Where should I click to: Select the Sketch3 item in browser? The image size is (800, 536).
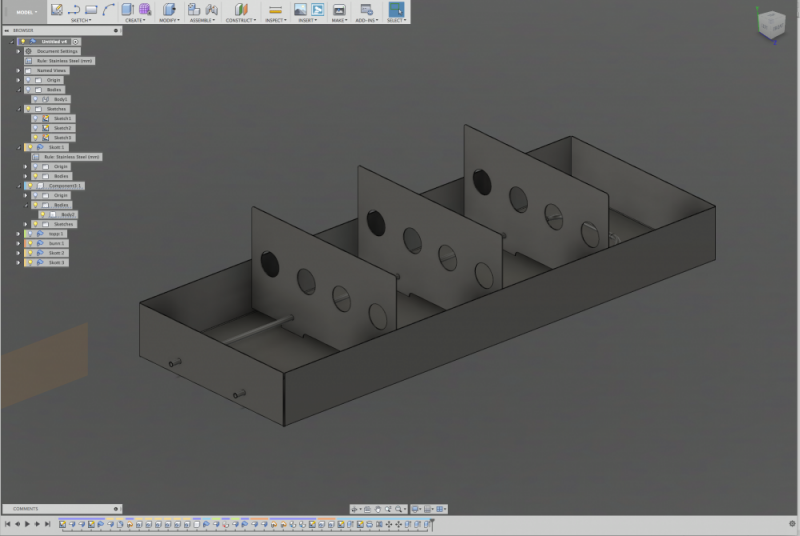pos(62,137)
